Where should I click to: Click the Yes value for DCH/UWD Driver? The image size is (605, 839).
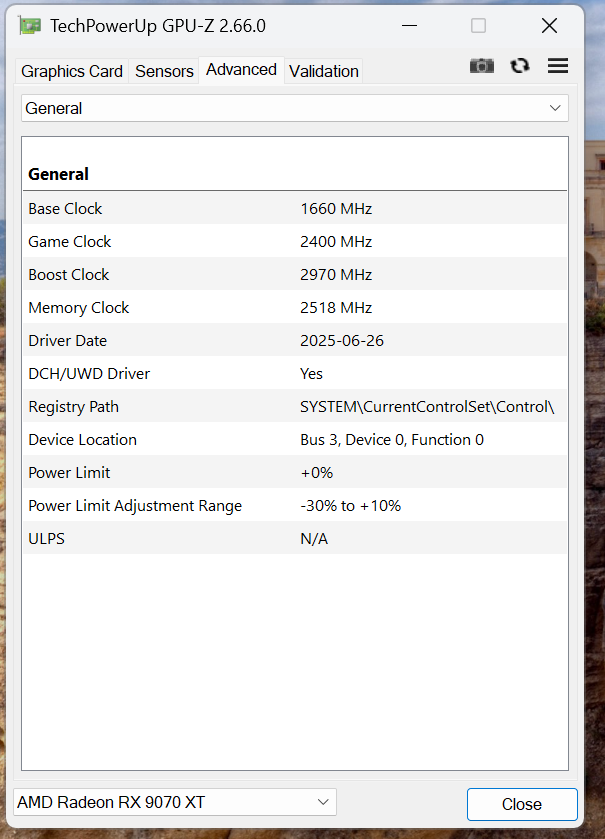(311, 374)
